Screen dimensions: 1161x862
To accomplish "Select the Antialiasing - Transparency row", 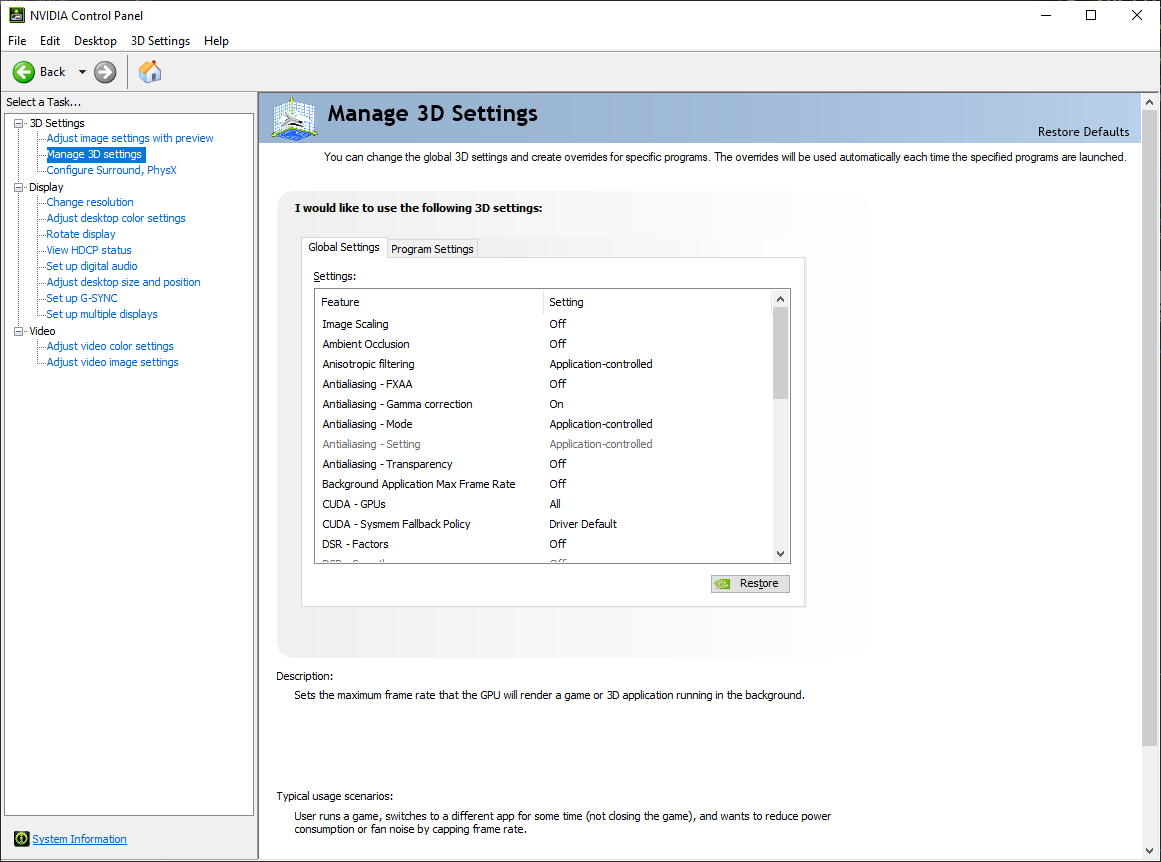I will click(x=543, y=464).
